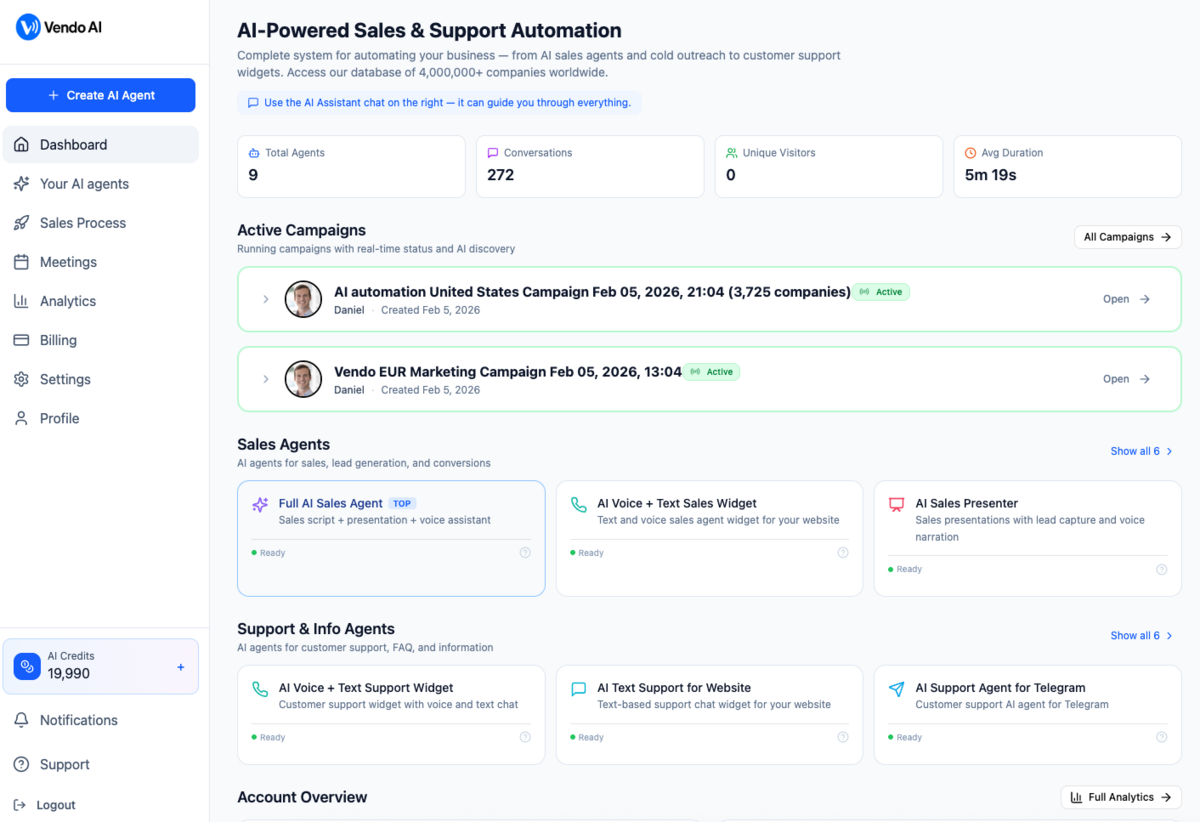
Task: Click the Logout icon at sidebar bottom
Action: pyautogui.click(x=21, y=804)
